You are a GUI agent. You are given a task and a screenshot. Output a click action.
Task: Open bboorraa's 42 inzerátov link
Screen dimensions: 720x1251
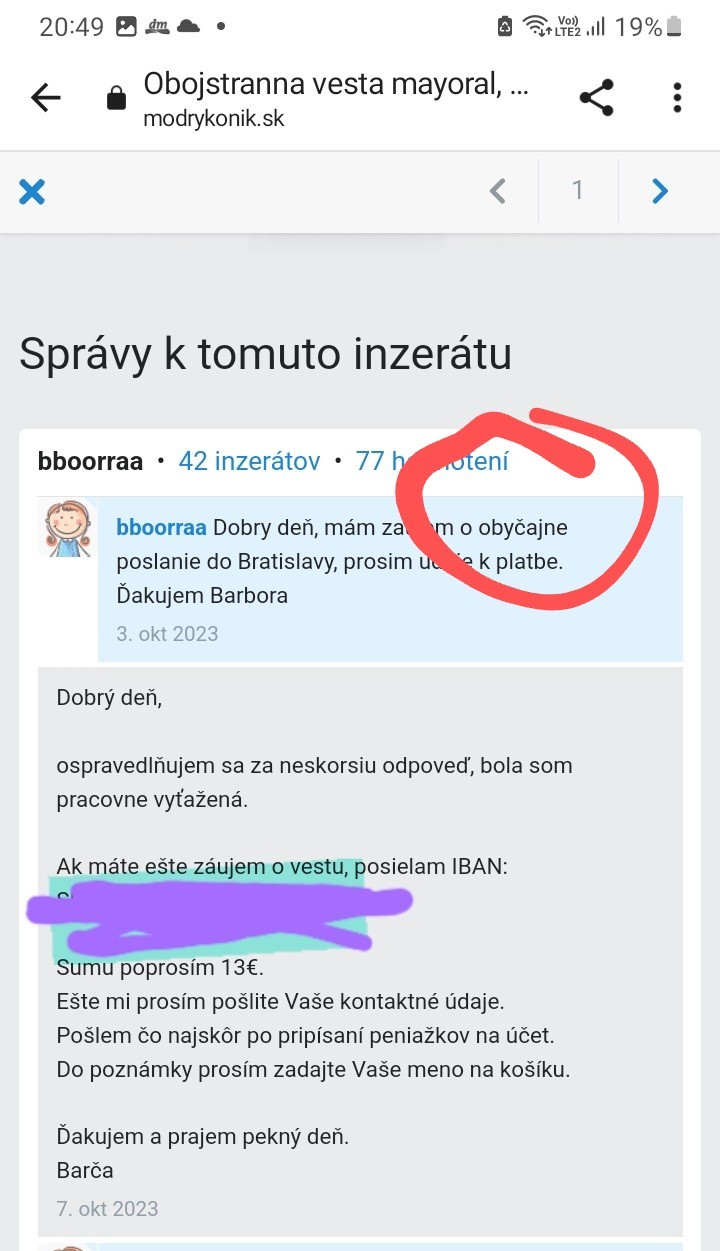click(x=249, y=461)
